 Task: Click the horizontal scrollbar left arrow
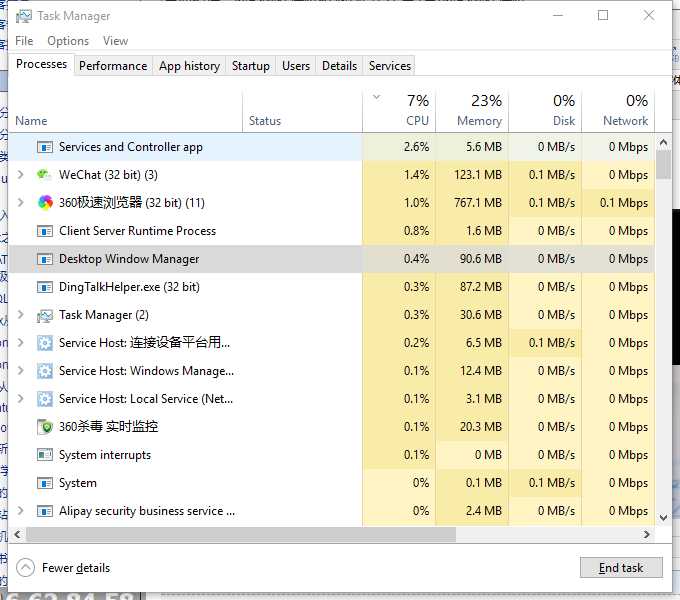click(x=17, y=535)
